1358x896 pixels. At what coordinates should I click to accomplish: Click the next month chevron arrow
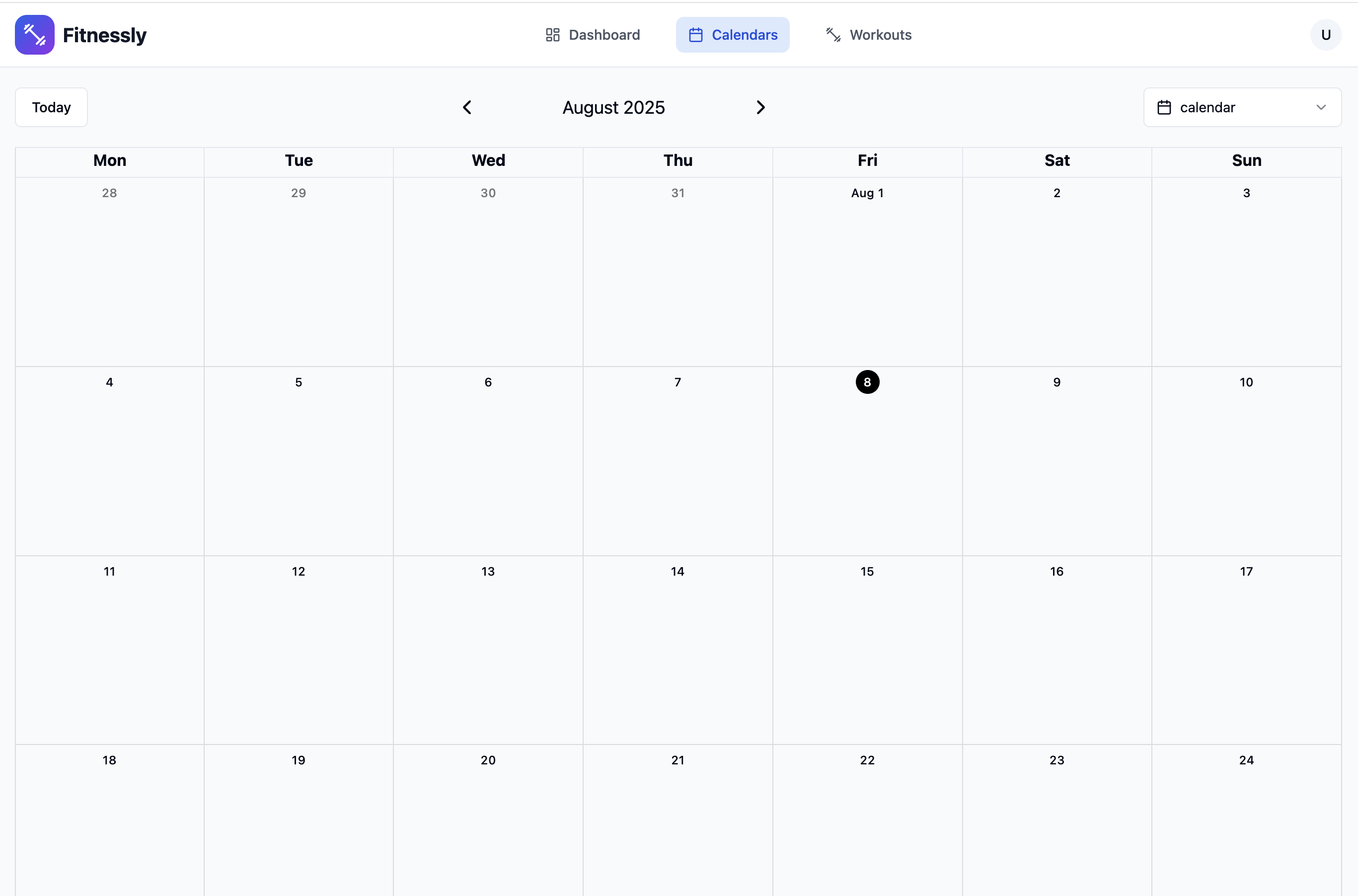point(760,107)
